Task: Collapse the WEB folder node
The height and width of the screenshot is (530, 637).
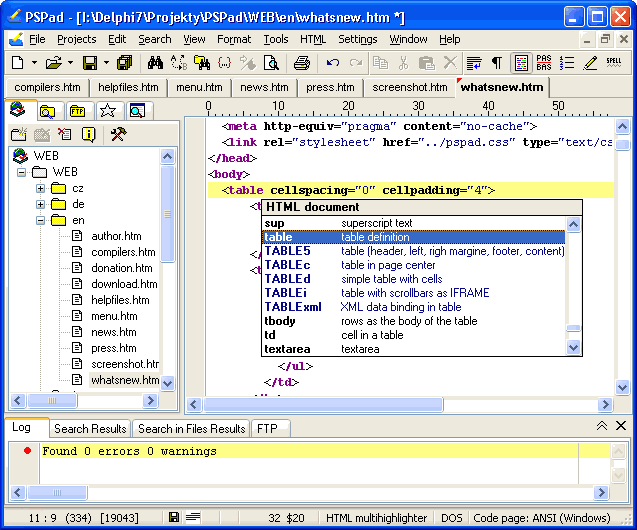Action: coord(21,172)
